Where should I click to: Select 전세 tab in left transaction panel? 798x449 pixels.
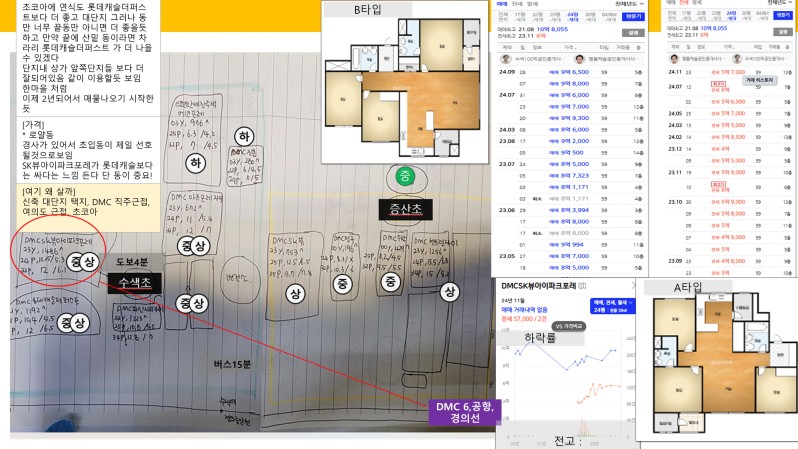coord(517,4)
